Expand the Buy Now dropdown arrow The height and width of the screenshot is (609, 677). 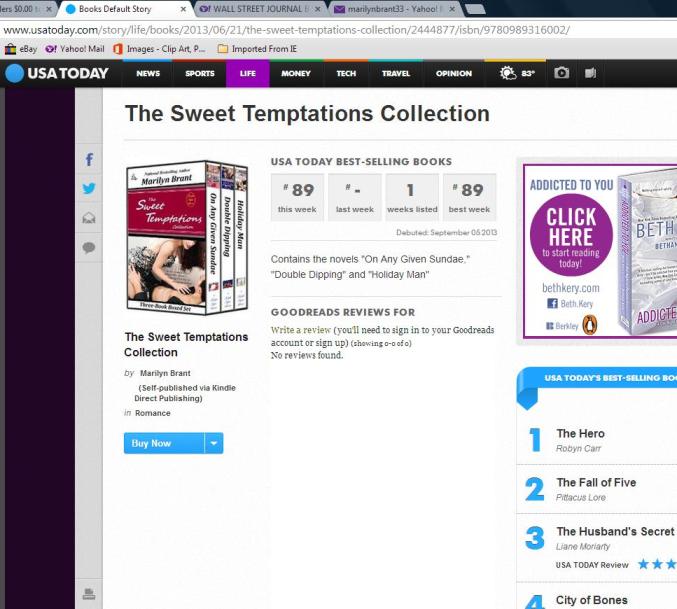214,443
